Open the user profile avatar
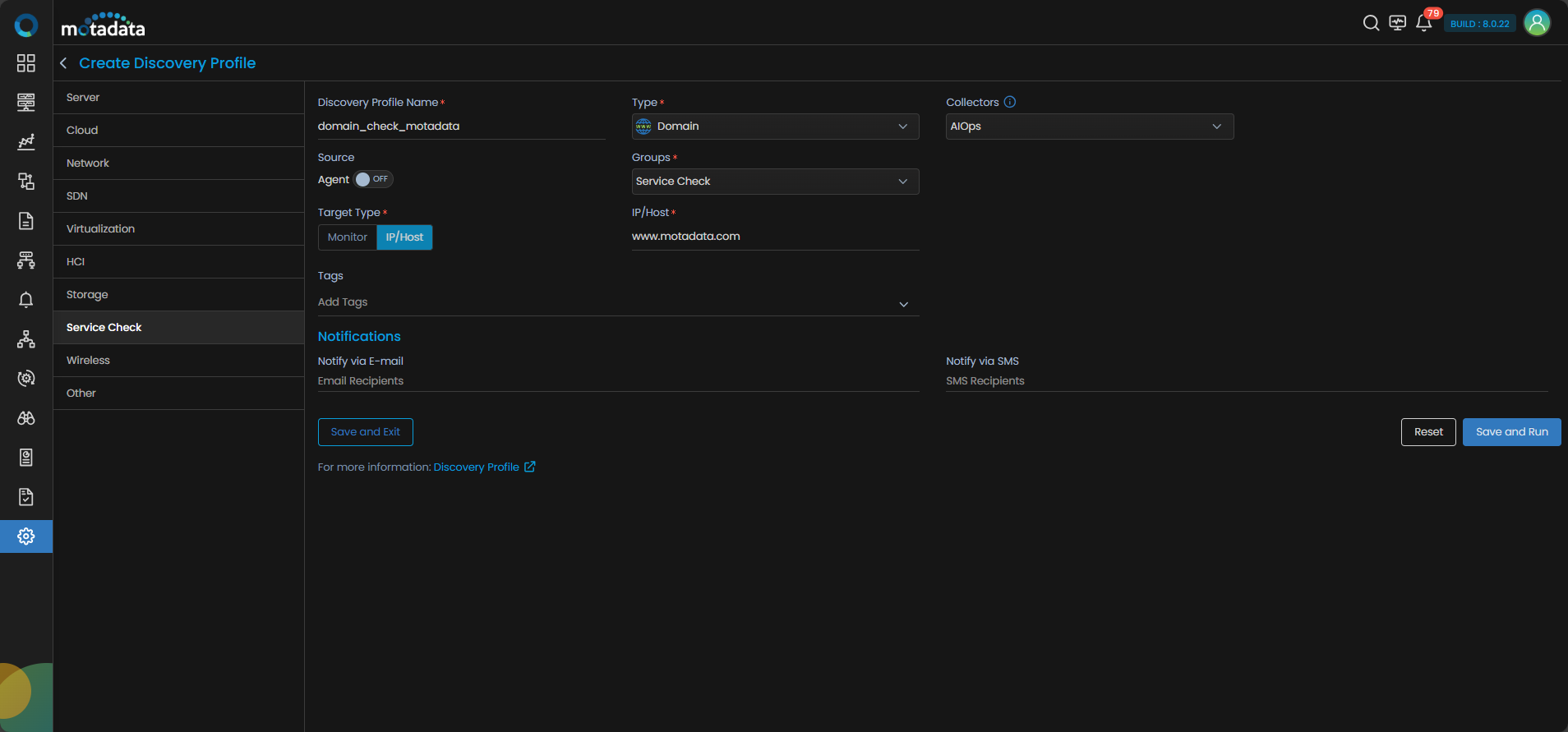 coord(1537,23)
